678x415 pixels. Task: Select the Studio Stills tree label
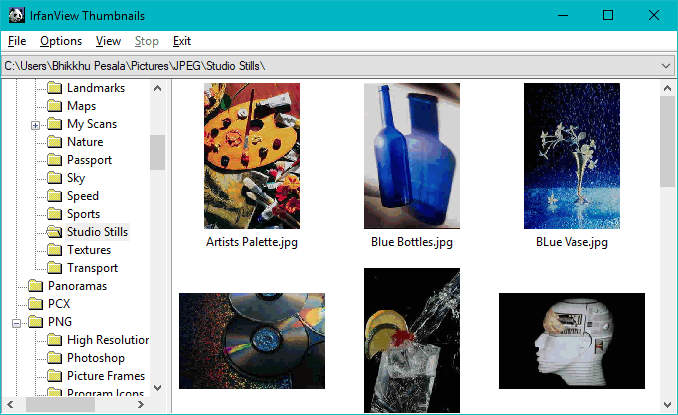click(x=98, y=232)
